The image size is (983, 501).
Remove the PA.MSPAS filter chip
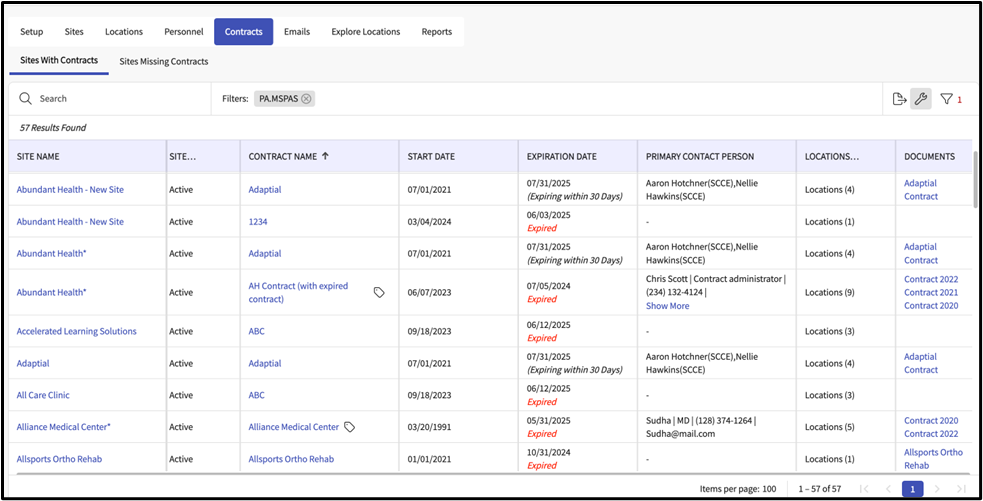pos(307,99)
